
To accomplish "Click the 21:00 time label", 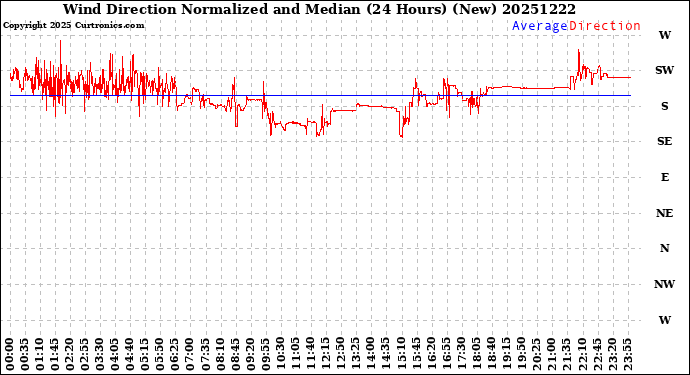I will pyautogui.click(x=551, y=355).
